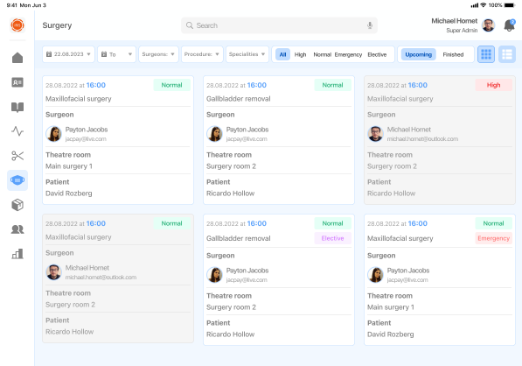Expand the Surgeons dropdown filter
This screenshot has width=522, height=366.
point(158,54)
